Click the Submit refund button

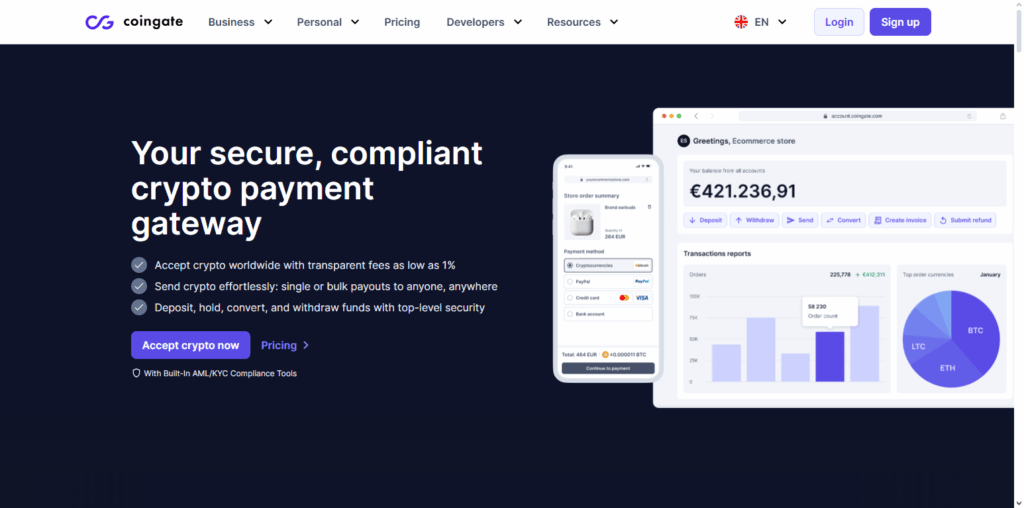click(x=965, y=220)
